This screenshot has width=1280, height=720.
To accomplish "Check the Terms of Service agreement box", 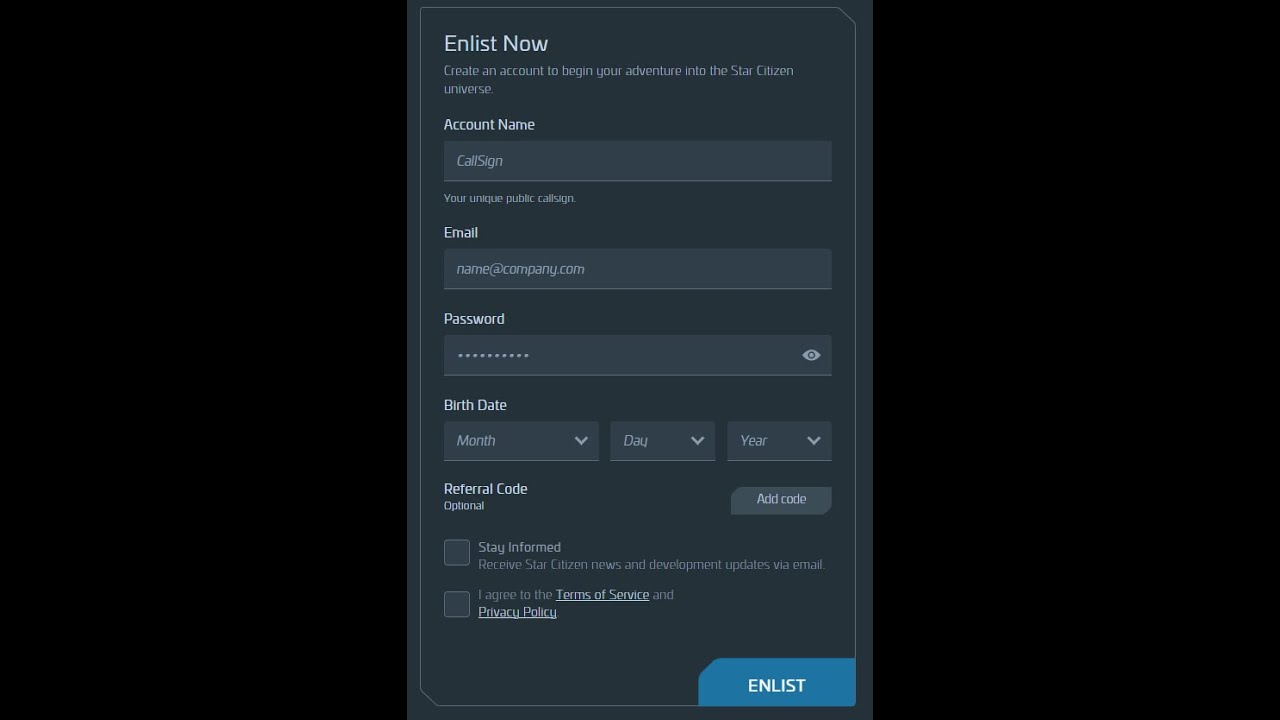I will click(x=457, y=604).
